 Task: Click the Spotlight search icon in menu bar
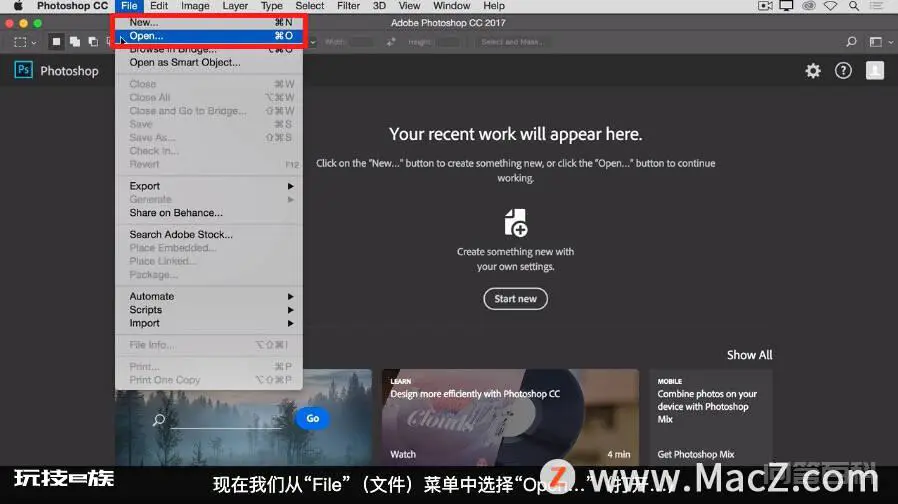click(x=853, y=6)
